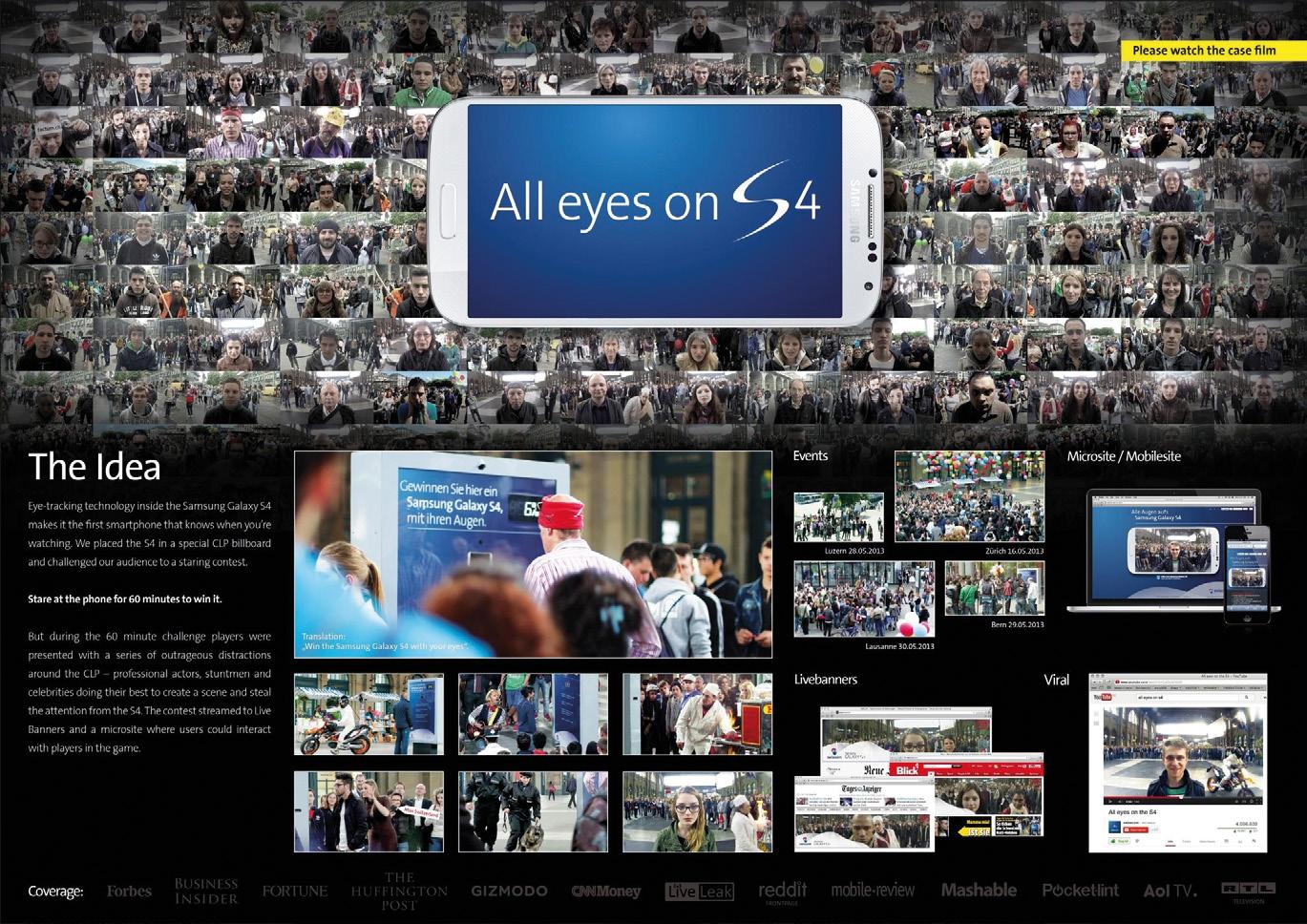The width and height of the screenshot is (1307, 924).
Task: Open the Bern 29.05.2013 event photo
Action: point(994,588)
